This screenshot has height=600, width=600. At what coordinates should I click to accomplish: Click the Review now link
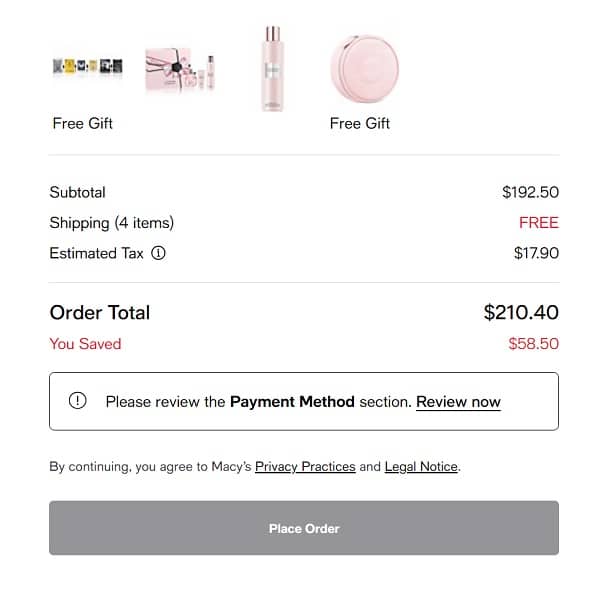[458, 402]
